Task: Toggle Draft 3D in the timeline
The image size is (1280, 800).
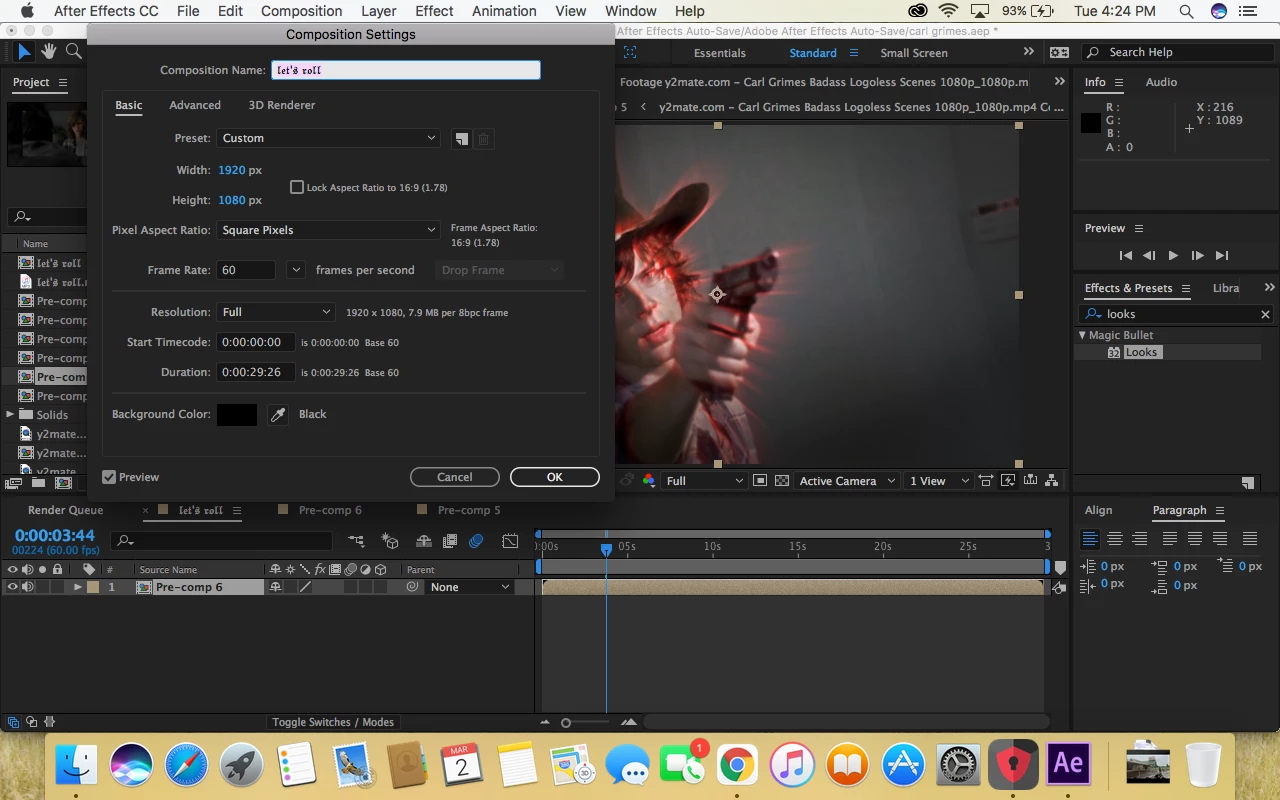Action: point(390,541)
